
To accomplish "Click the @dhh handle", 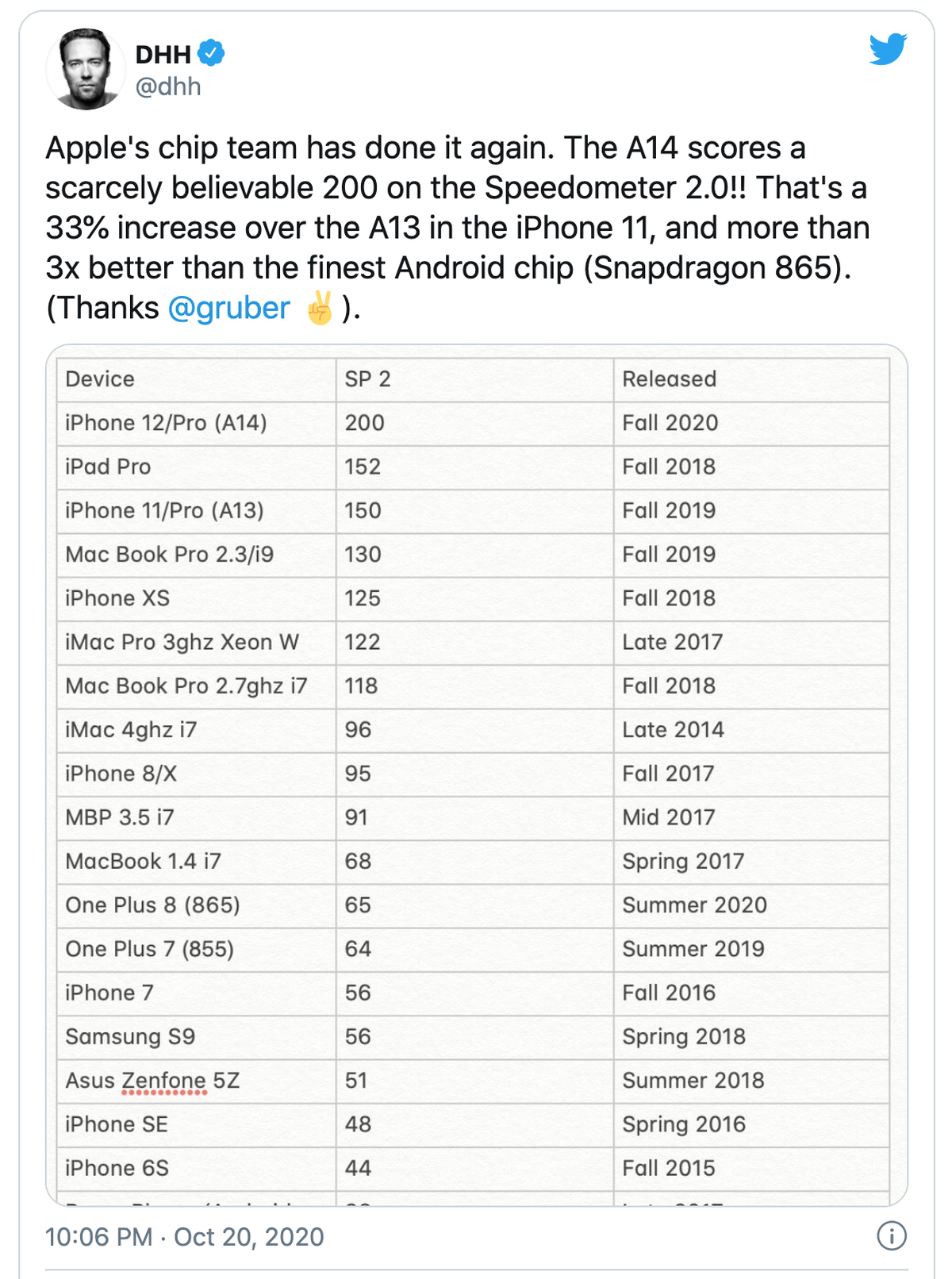I will coord(168,86).
